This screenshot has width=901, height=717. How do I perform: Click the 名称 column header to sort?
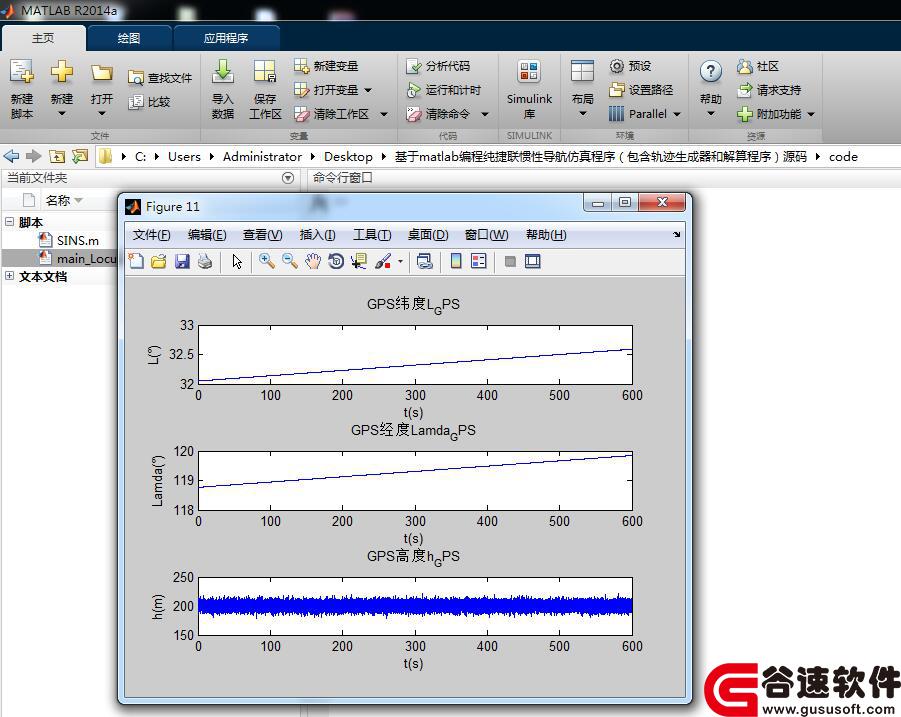coord(57,201)
